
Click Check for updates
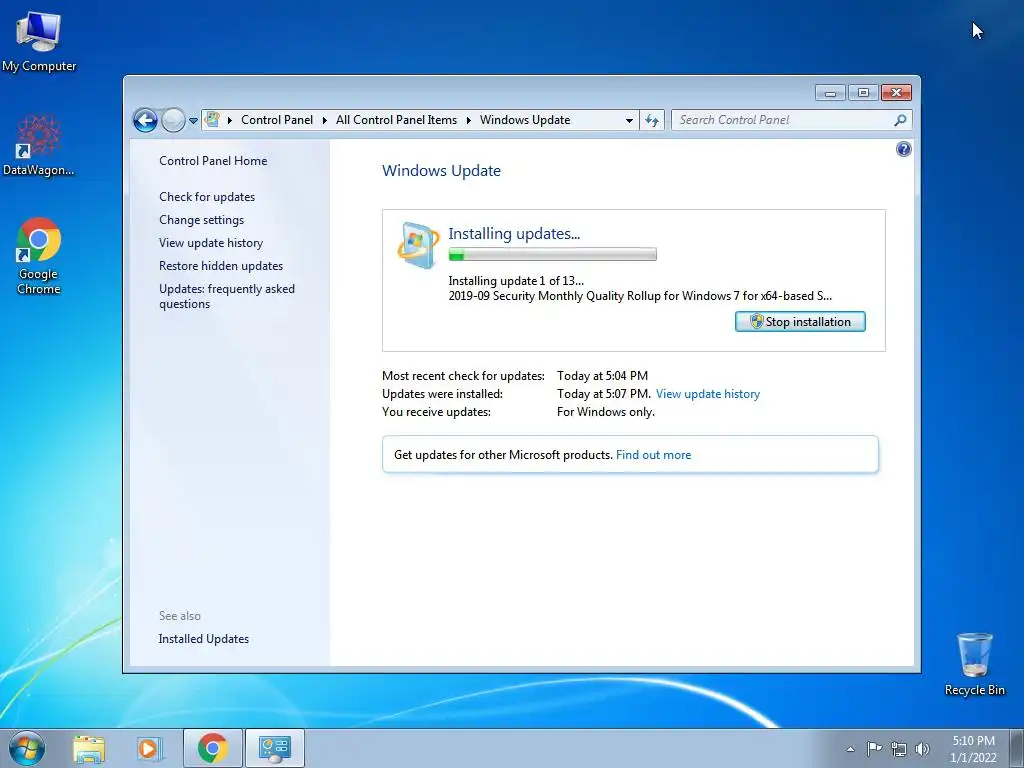pyautogui.click(x=207, y=197)
